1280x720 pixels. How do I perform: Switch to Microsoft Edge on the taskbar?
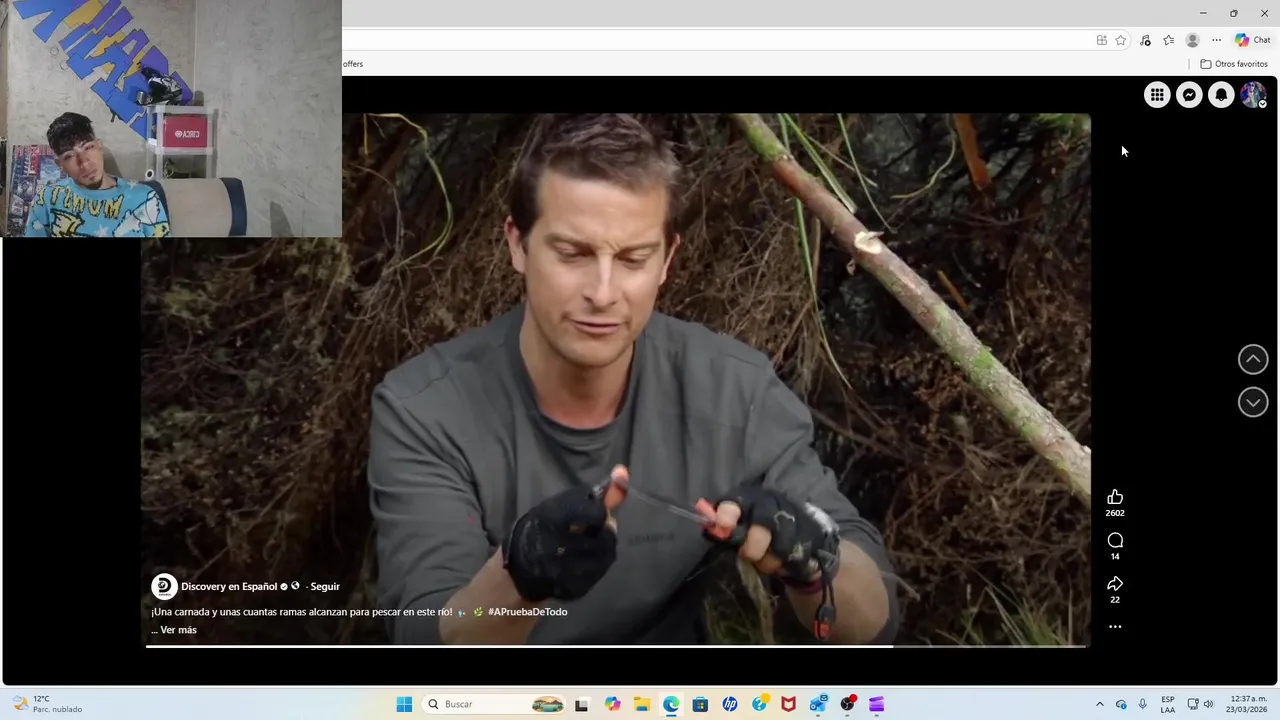click(671, 704)
